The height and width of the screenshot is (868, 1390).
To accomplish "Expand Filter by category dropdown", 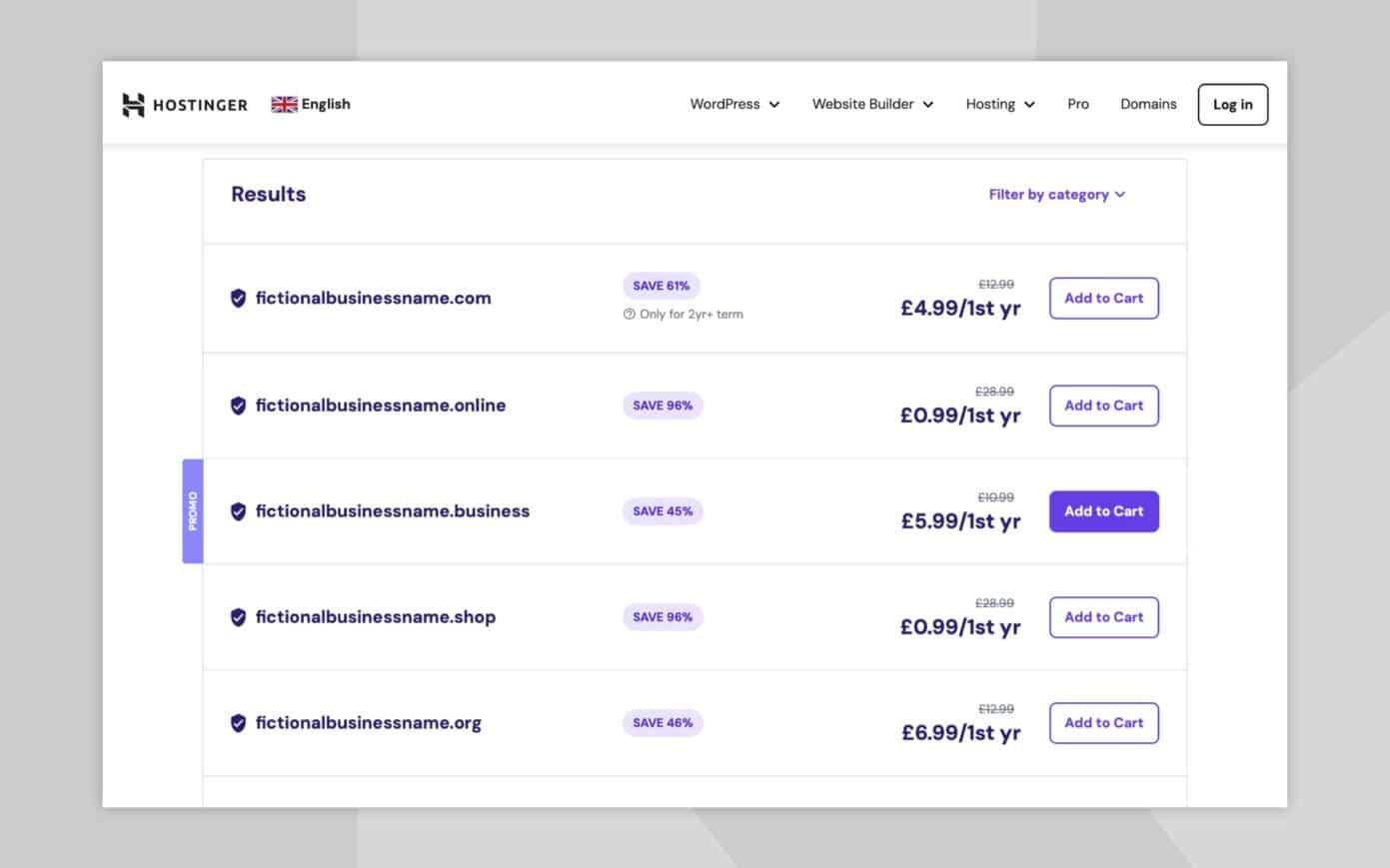I will (1057, 195).
